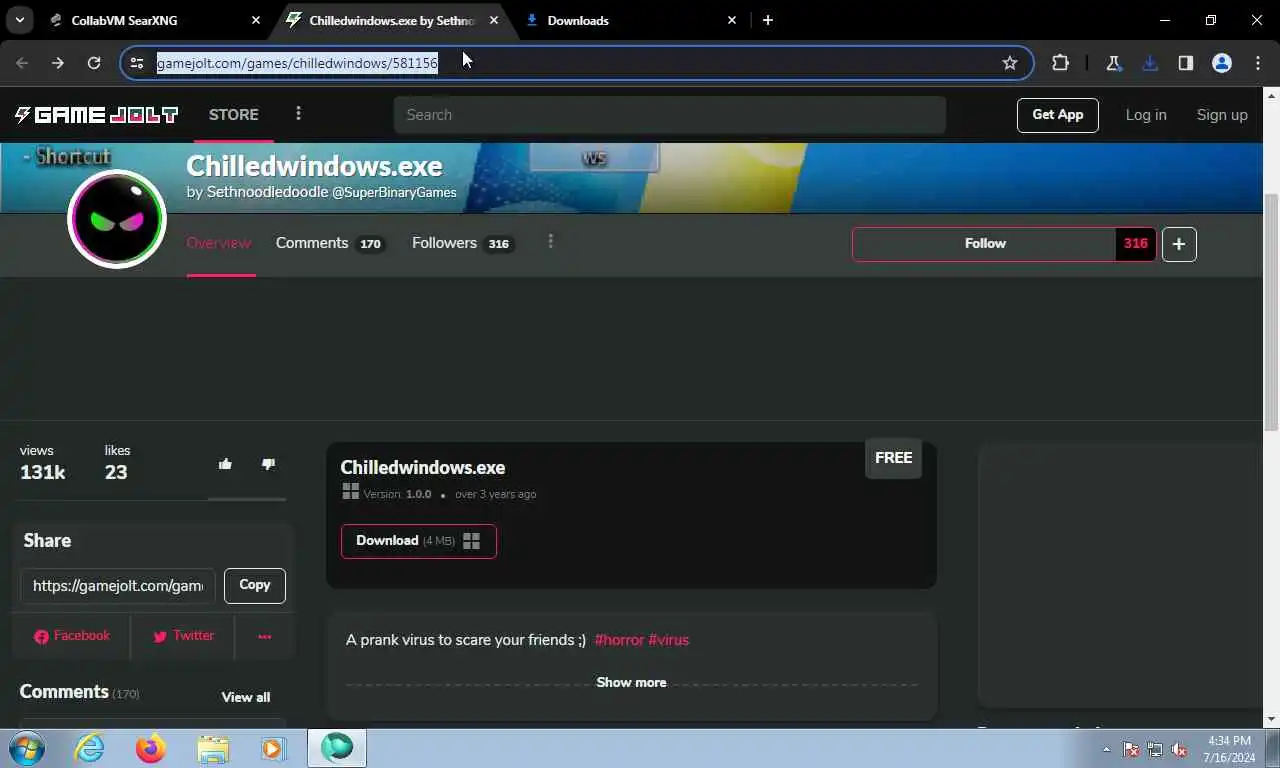Follow the Chilledwindows.exe game

[x=985, y=244]
